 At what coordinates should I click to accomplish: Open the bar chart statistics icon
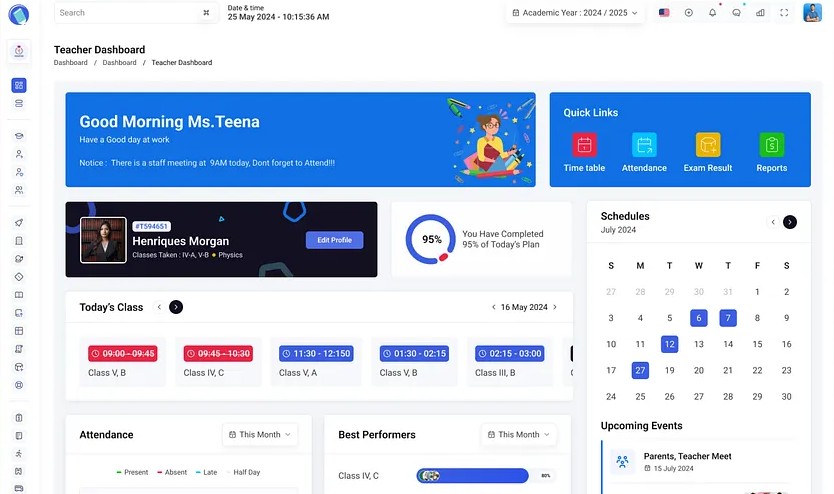(760, 13)
